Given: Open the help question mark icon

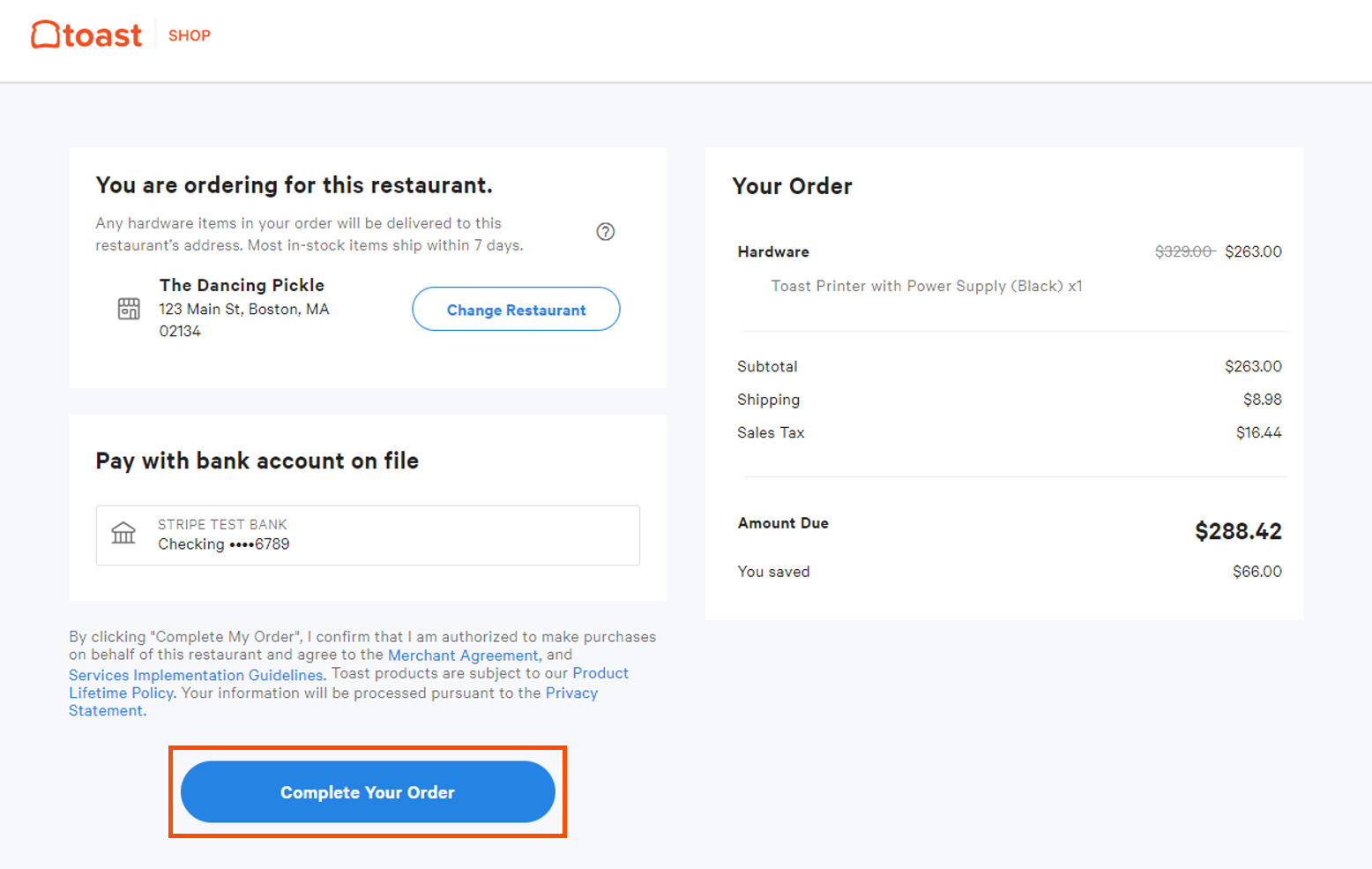Looking at the screenshot, I should (x=605, y=231).
